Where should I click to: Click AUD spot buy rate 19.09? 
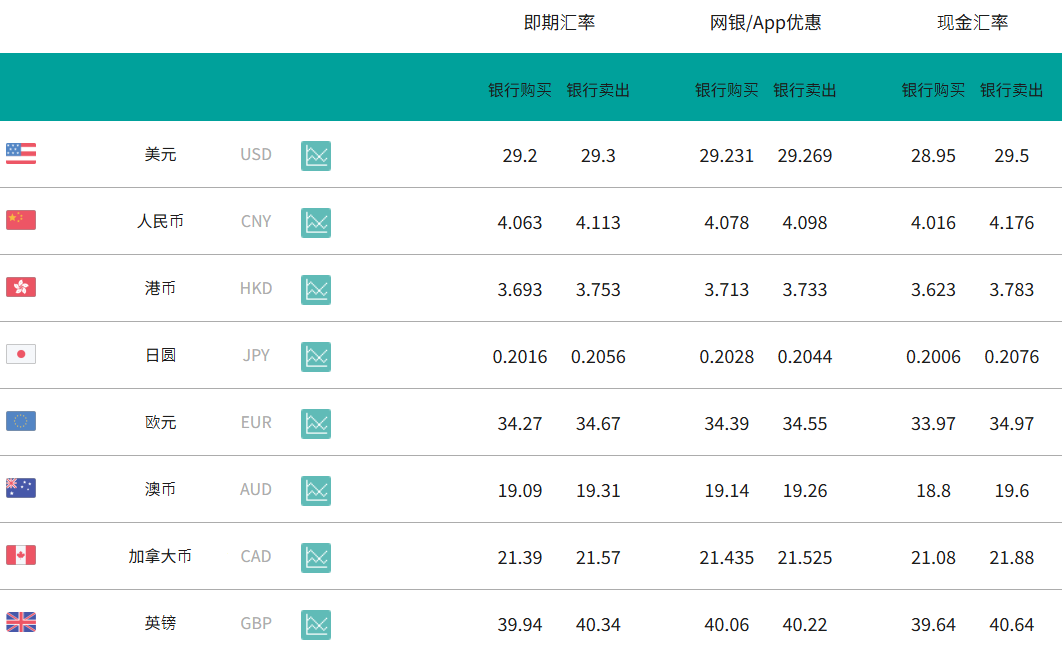[519, 491]
